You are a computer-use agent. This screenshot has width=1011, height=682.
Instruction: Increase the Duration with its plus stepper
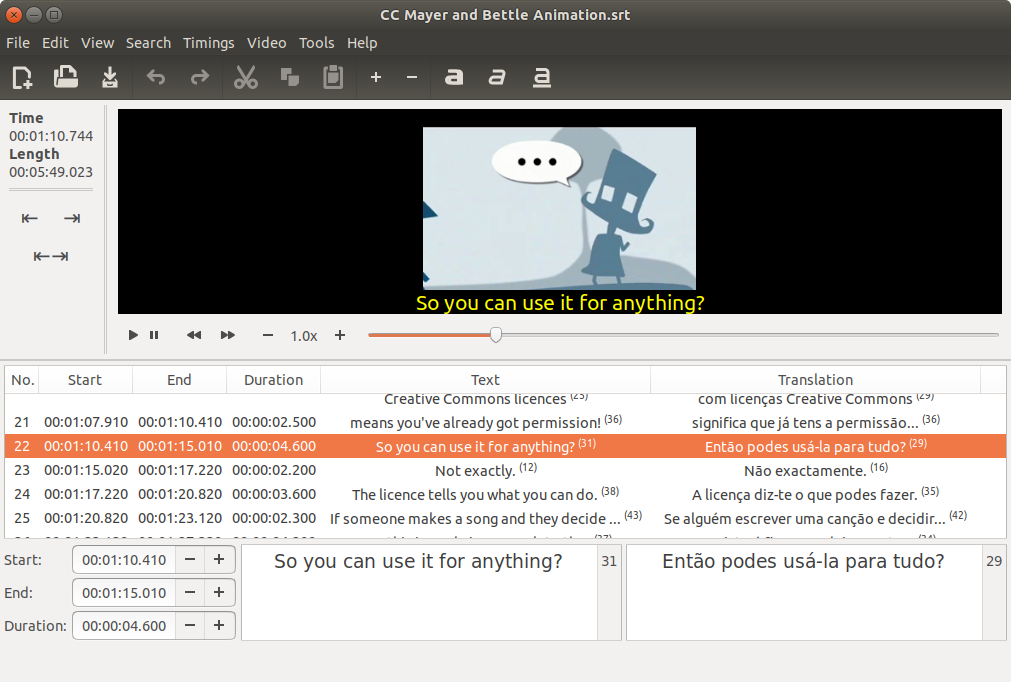pyautogui.click(x=217, y=625)
